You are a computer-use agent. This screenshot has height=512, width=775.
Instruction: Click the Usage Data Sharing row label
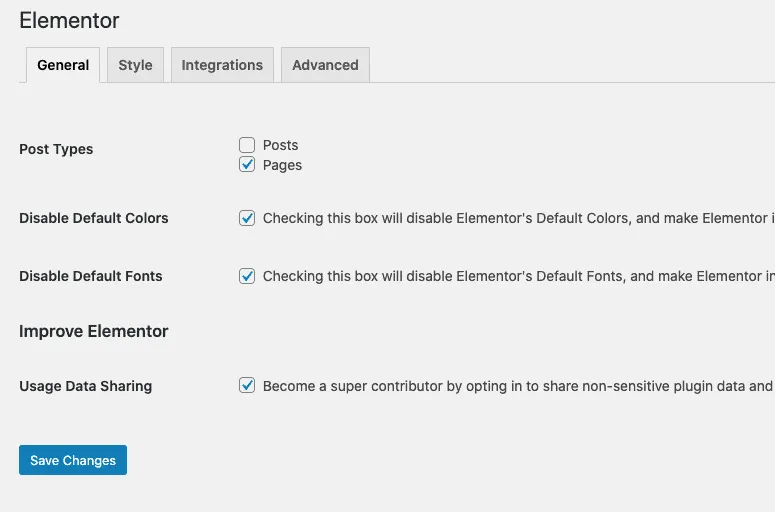86,386
